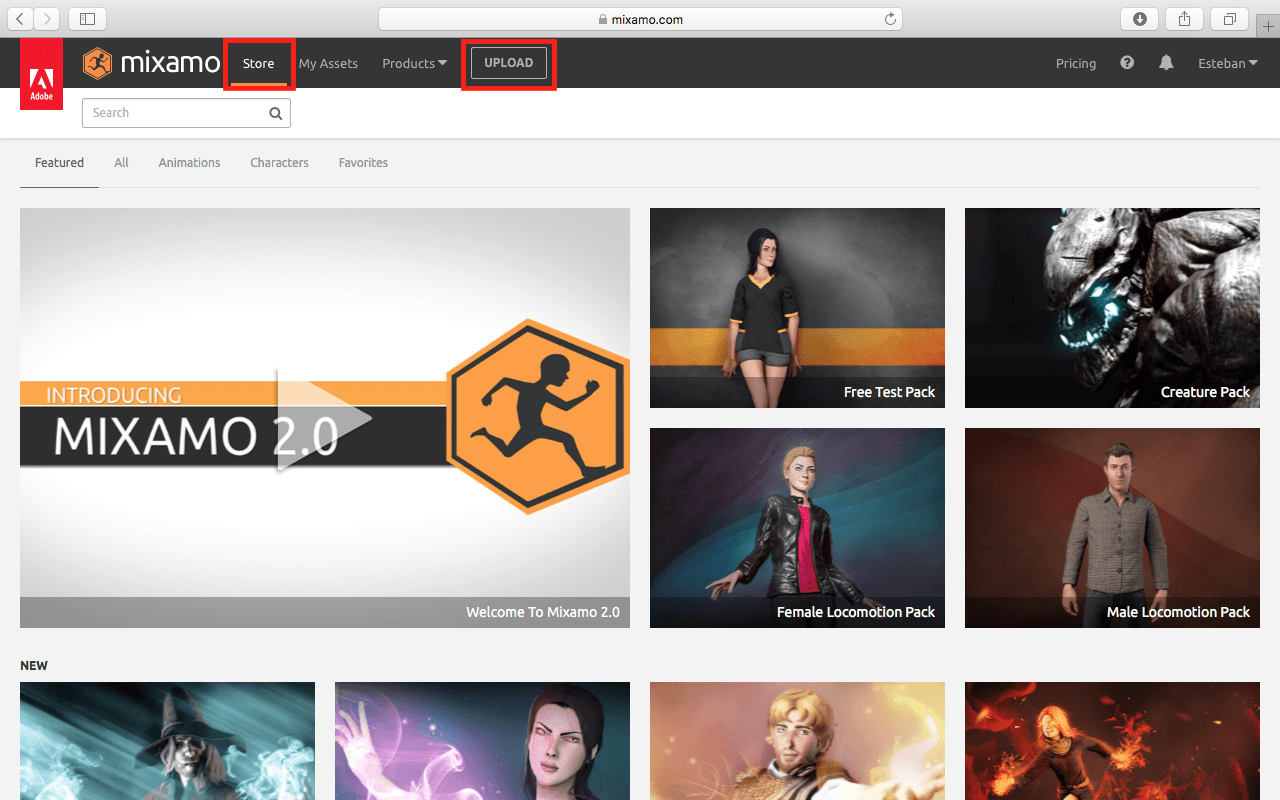Open the Esteban account dropdown
The width and height of the screenshot is (1280, 800).
point(1227,63)
